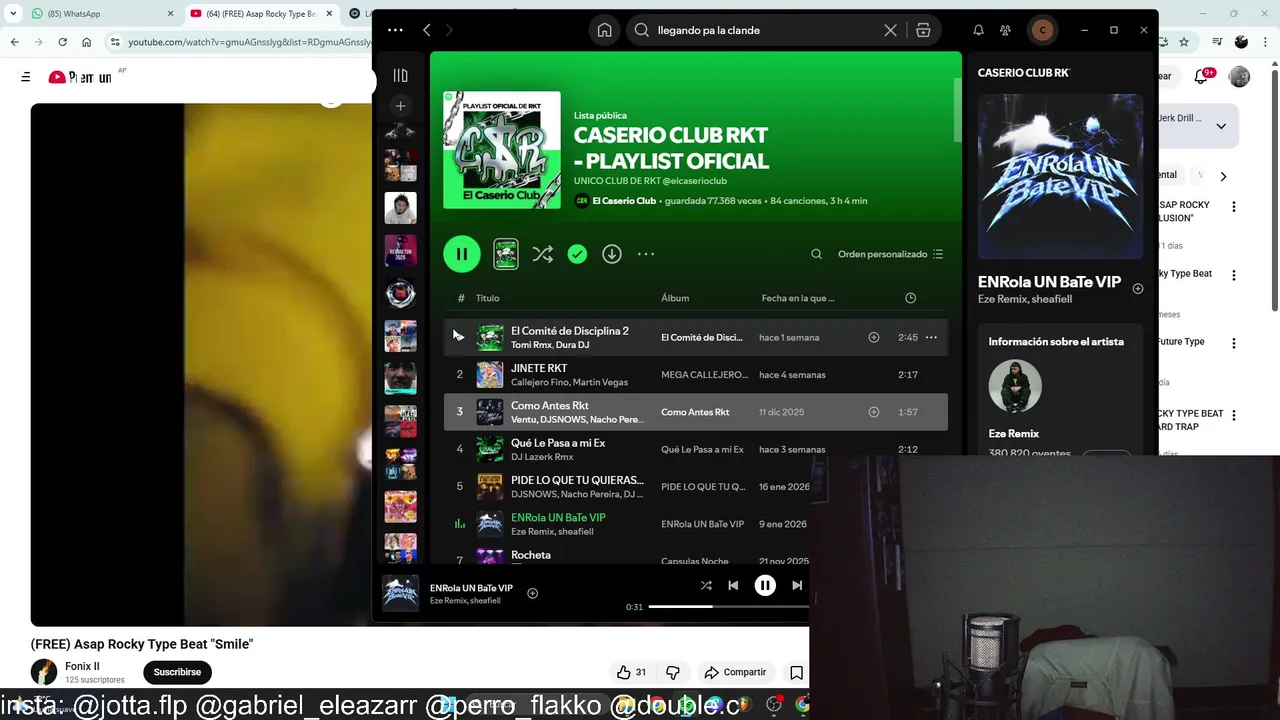Collapse Your Library sidebar icon
Viewport: 1280px width, 720px height.
[400, 75]
